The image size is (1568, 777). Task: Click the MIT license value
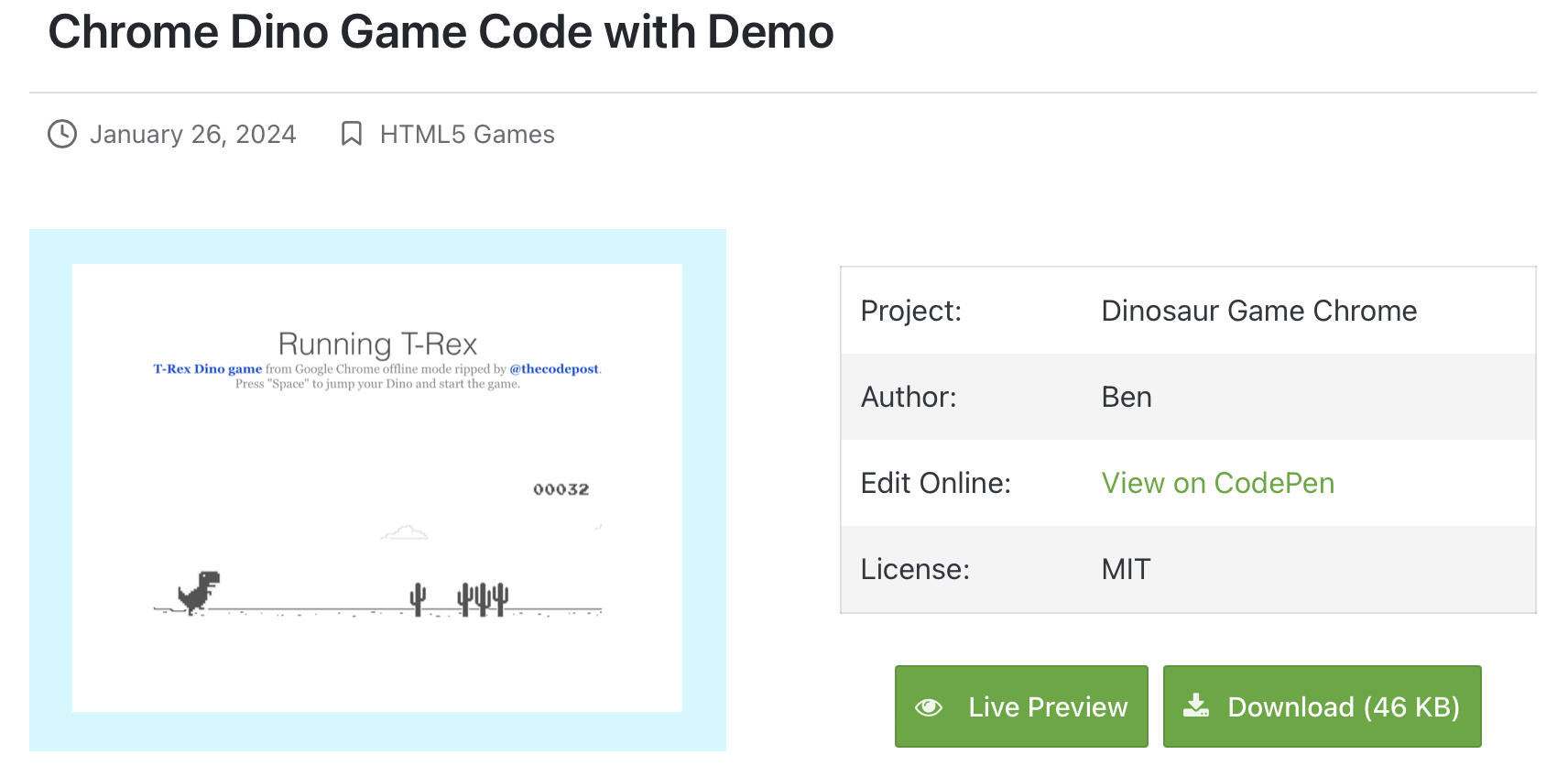click(x=1126, y=569)
